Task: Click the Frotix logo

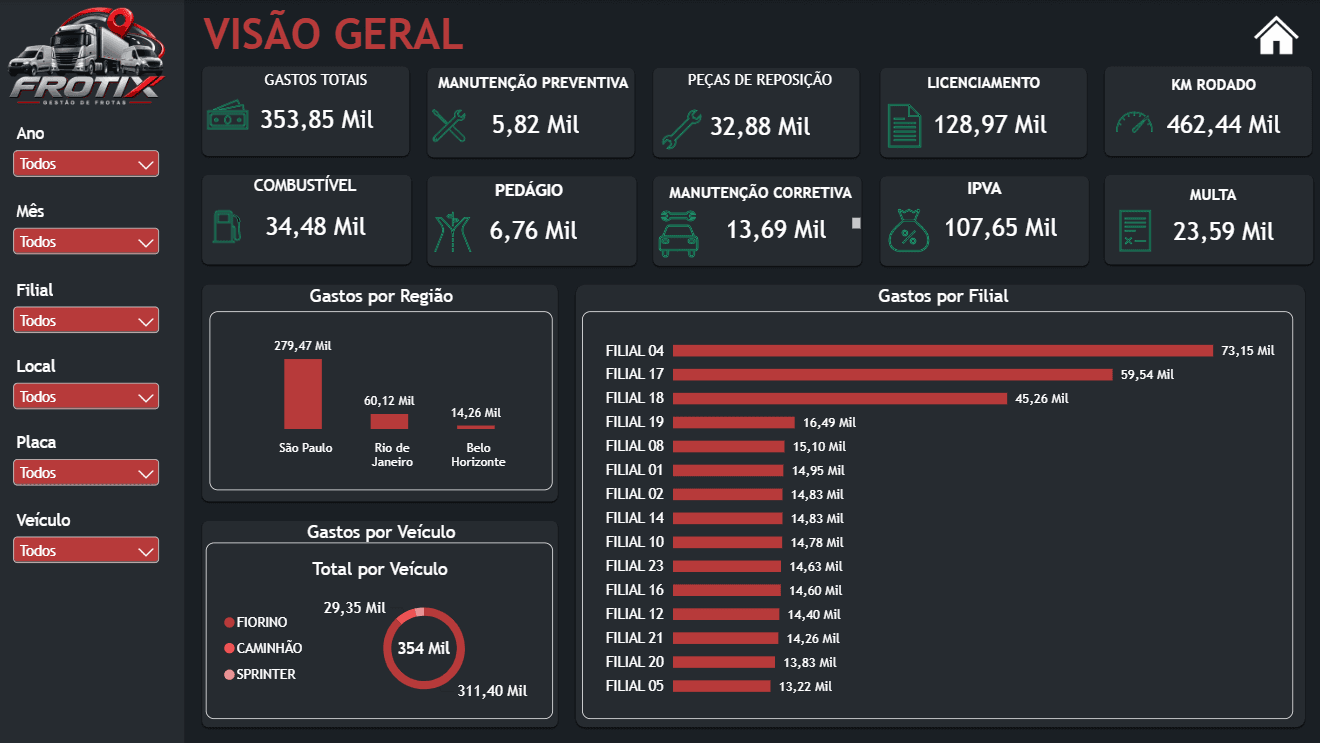Action: [x=85, y=55]
